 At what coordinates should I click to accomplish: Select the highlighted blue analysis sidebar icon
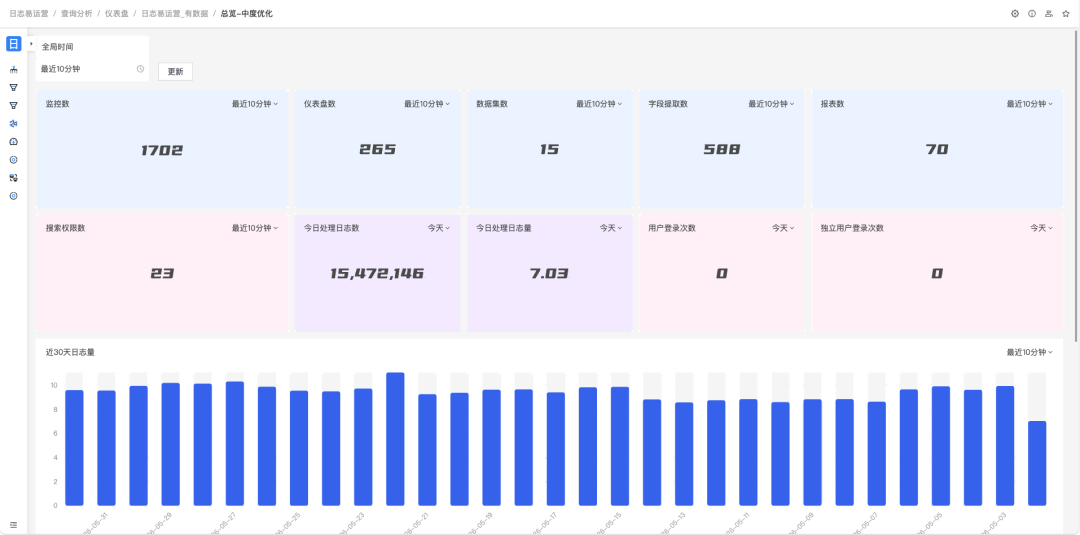pyautogui.click(x=13, y=123)
